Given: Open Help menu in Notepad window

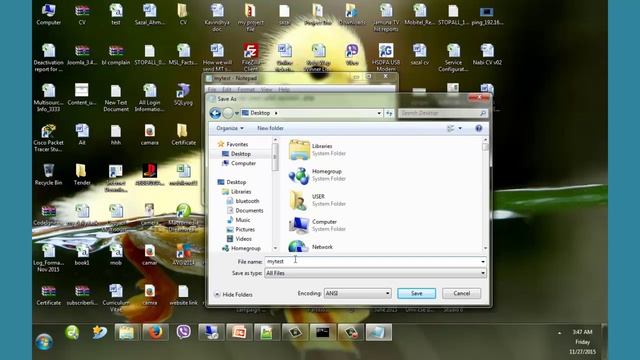Looking at the screenshot, I should [x=284, y=89].
